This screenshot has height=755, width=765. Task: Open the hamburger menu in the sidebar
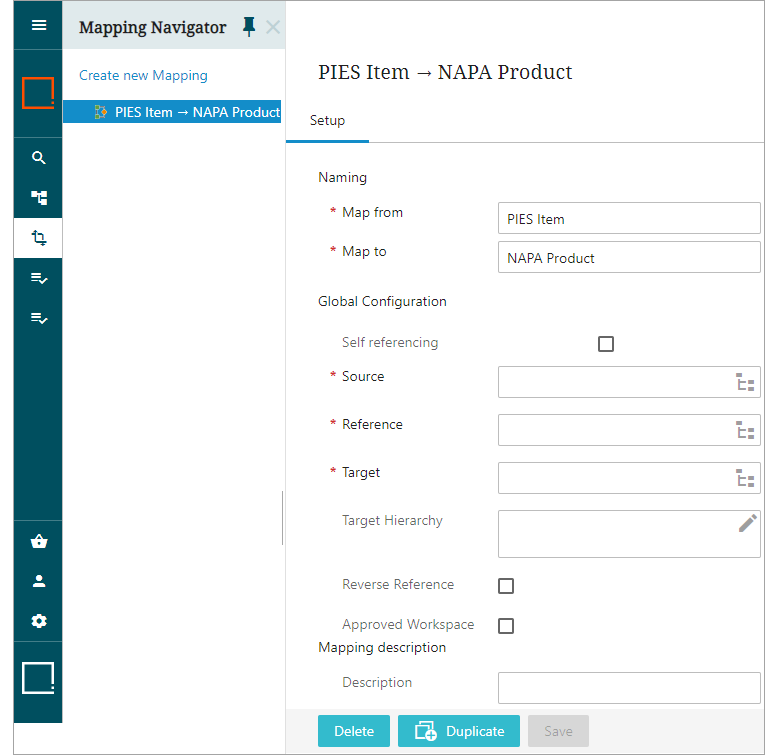tap(39, 26)
